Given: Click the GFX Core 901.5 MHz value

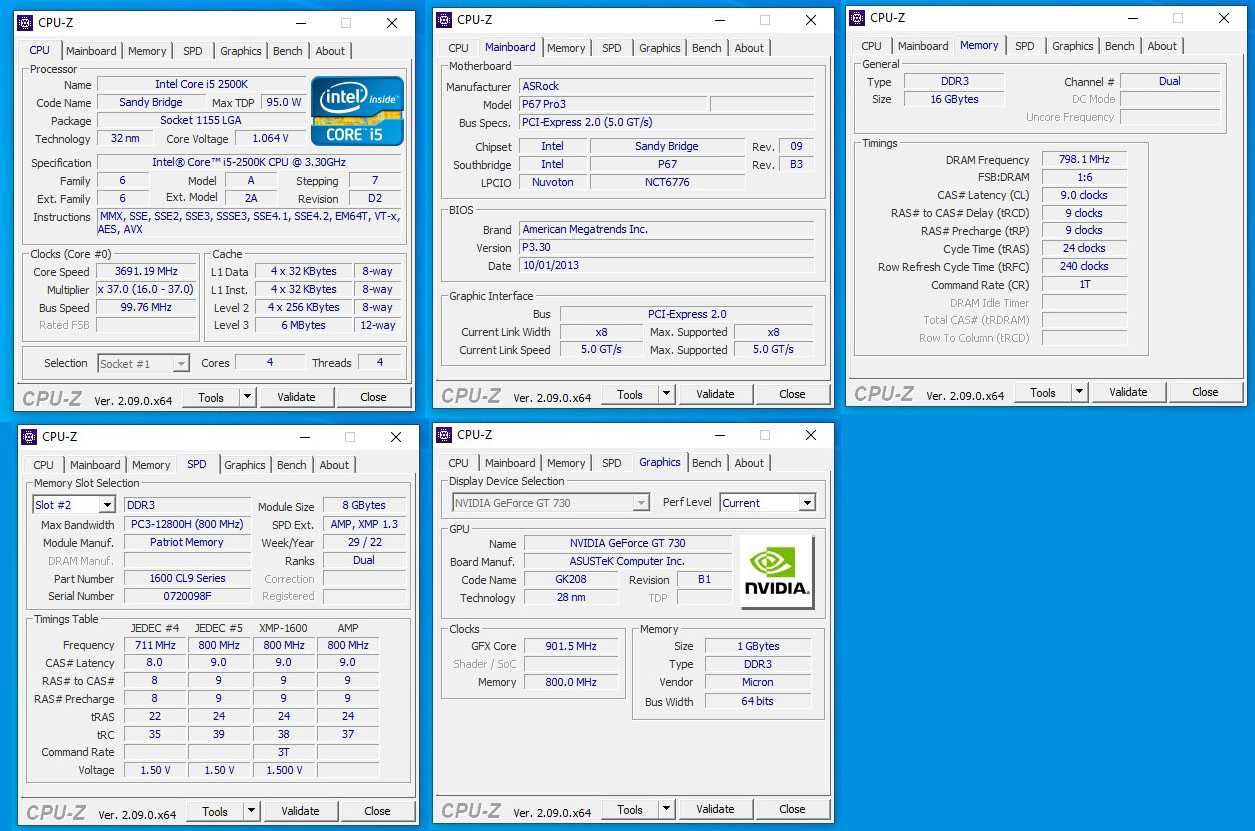Looking at the screenshot, I should click(x=569, y=646).
